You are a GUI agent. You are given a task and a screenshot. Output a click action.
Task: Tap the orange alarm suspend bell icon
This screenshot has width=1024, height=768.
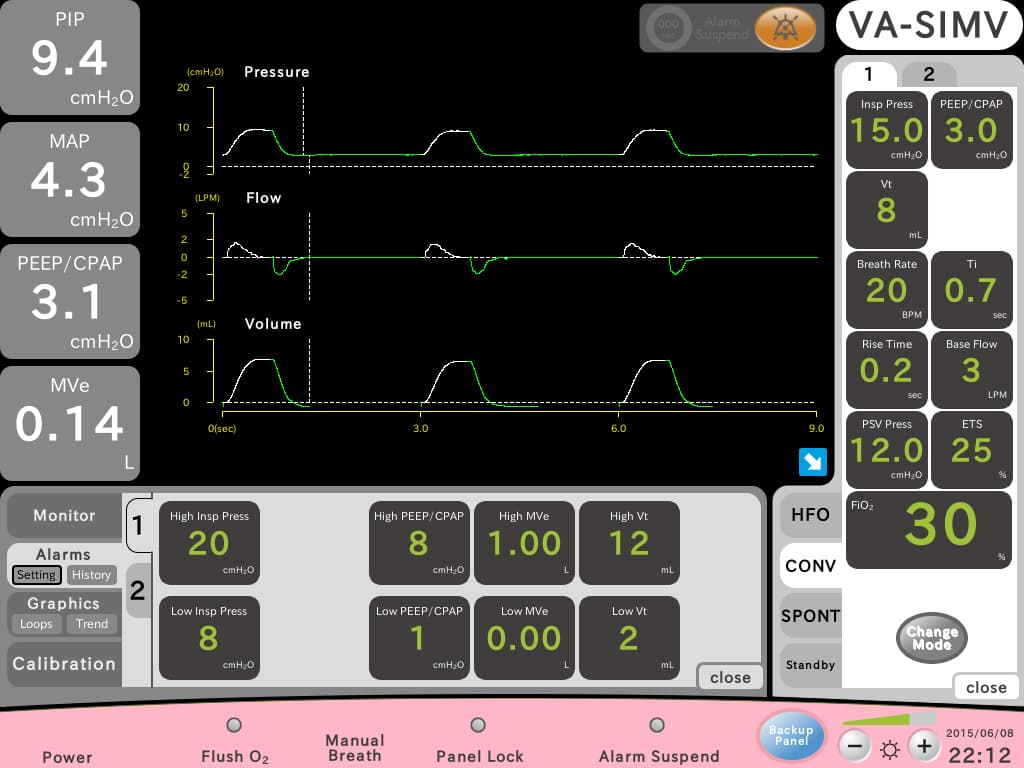tap(784, 28)
